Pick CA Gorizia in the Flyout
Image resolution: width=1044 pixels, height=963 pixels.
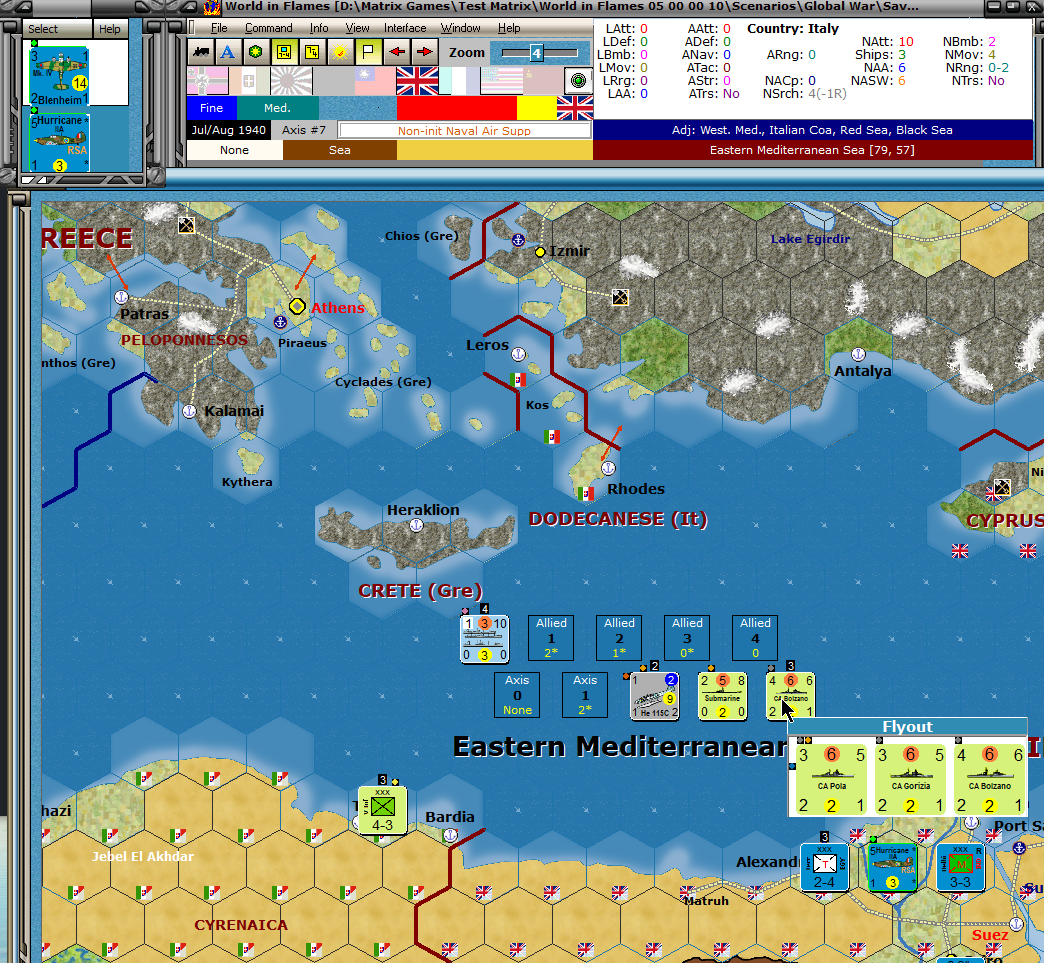[910, 780]
